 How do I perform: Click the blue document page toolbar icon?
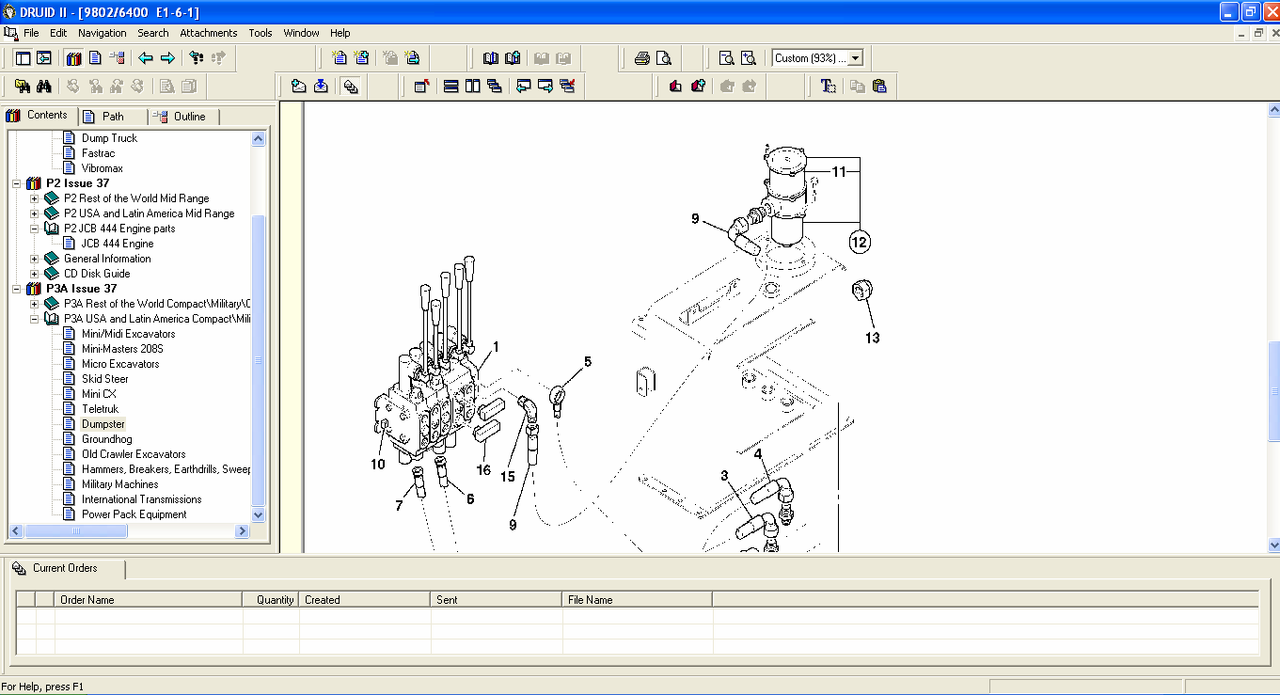point(96,58)
